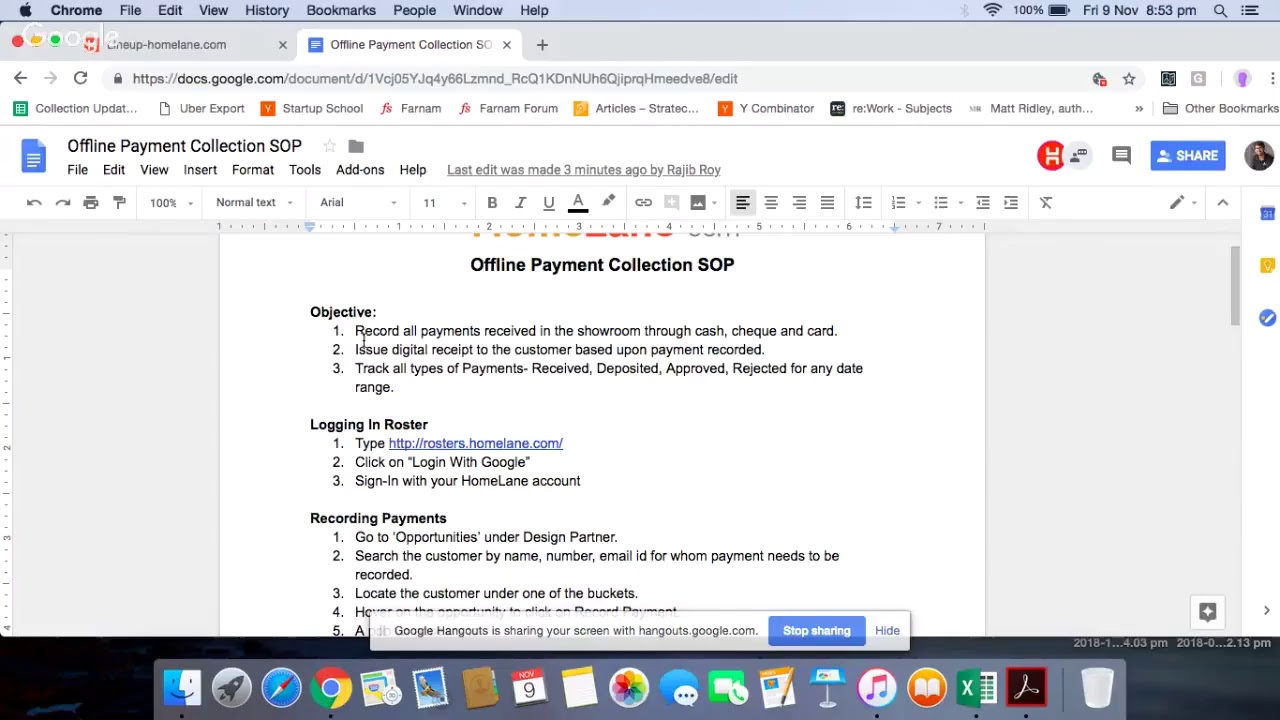Bookmark this page with the star icon
This screenshot has width=1280, height=720.
click(1129, 79)
